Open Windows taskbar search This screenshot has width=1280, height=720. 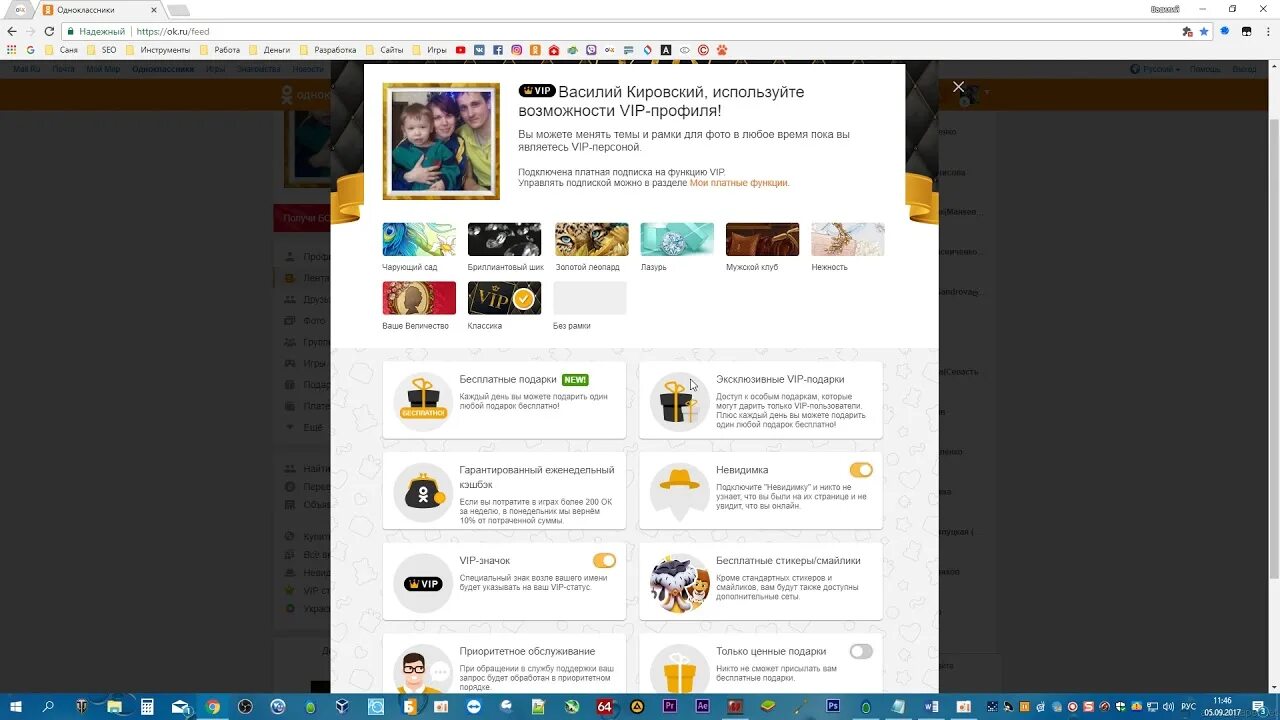pos(48,706)
